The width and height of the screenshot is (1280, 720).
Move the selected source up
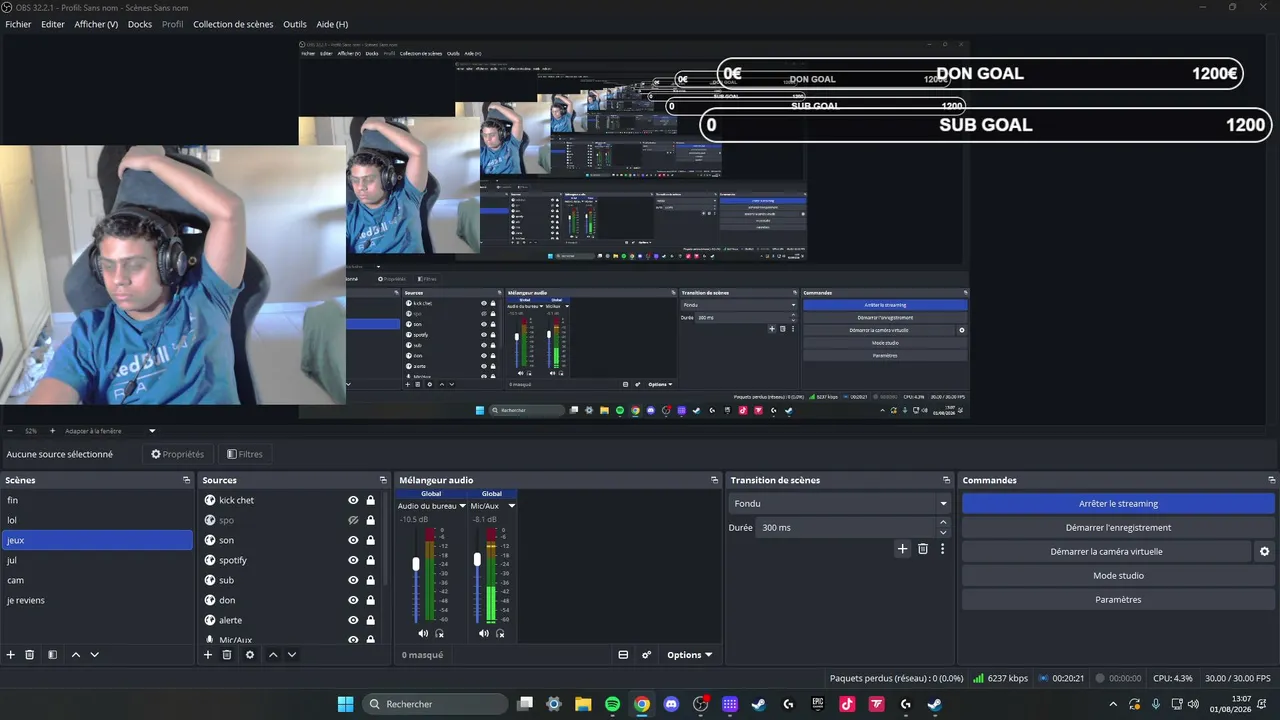click(273, 655)
